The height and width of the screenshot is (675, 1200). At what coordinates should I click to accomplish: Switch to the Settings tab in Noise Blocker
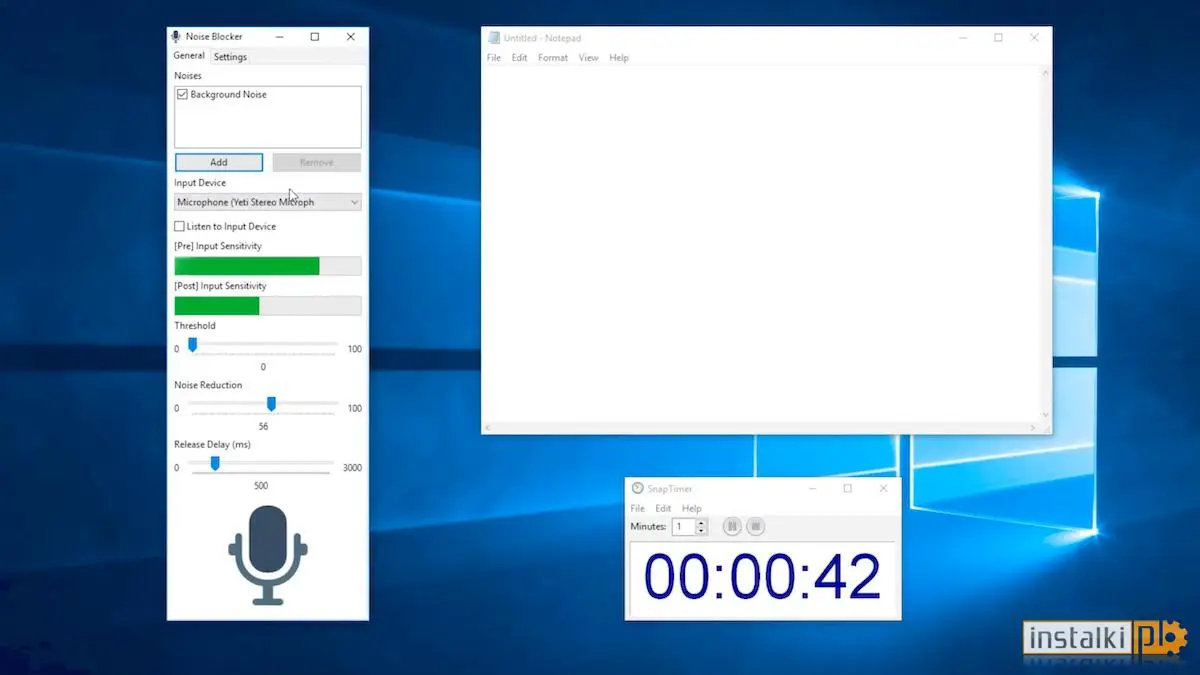pos(230,57)
